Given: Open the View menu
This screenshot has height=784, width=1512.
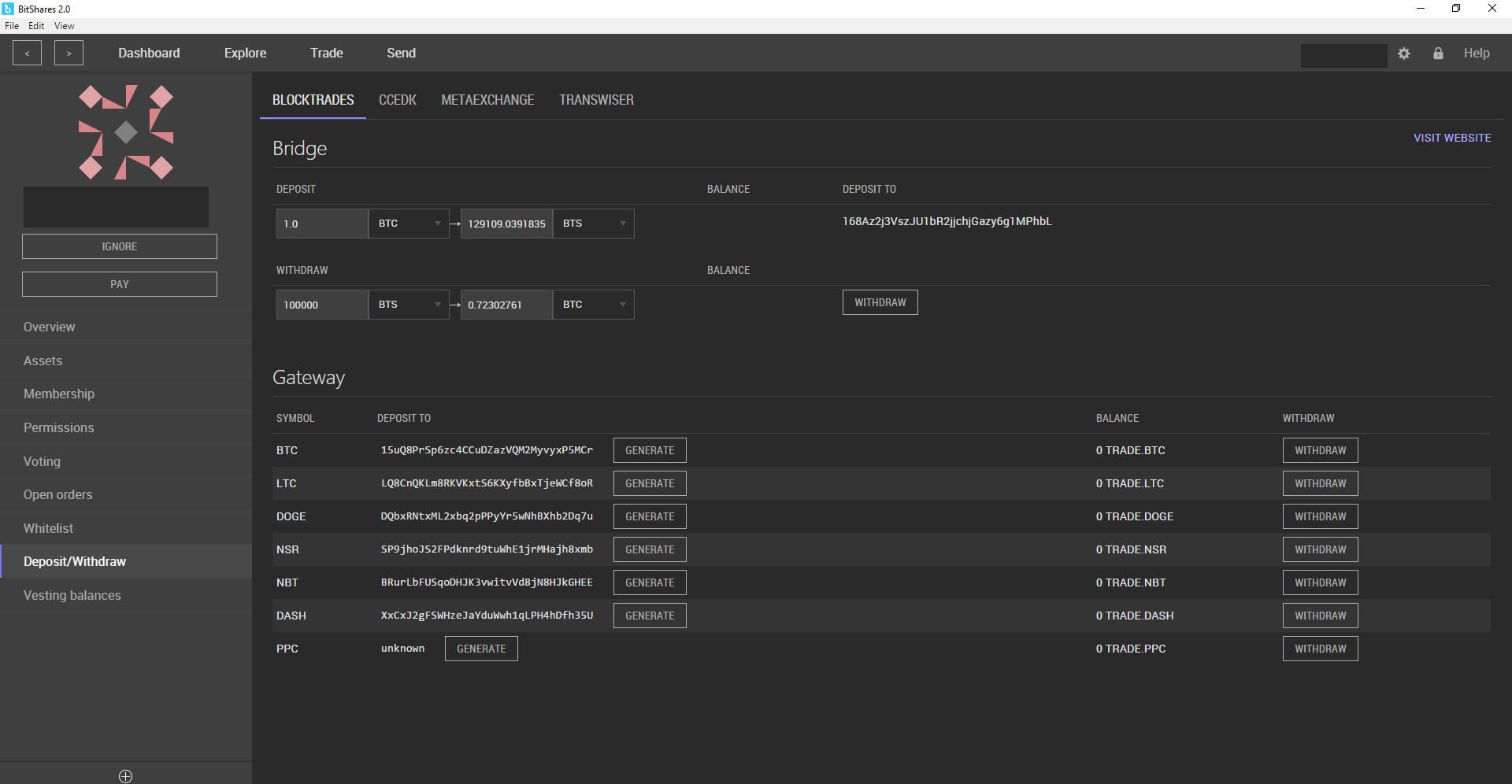Looking at the screenshot, I should [x=64, y=26].
